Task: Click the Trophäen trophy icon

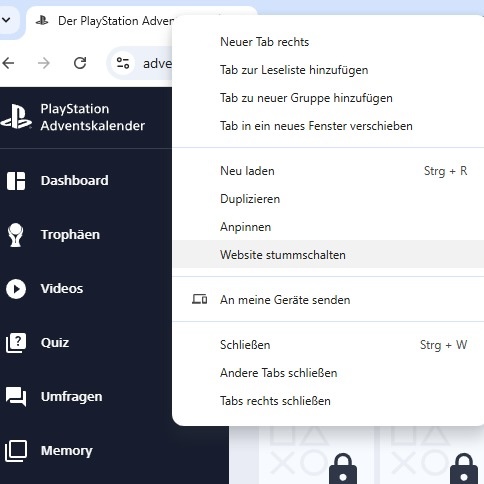Action: pyautogui.click(x=15, y=235)
